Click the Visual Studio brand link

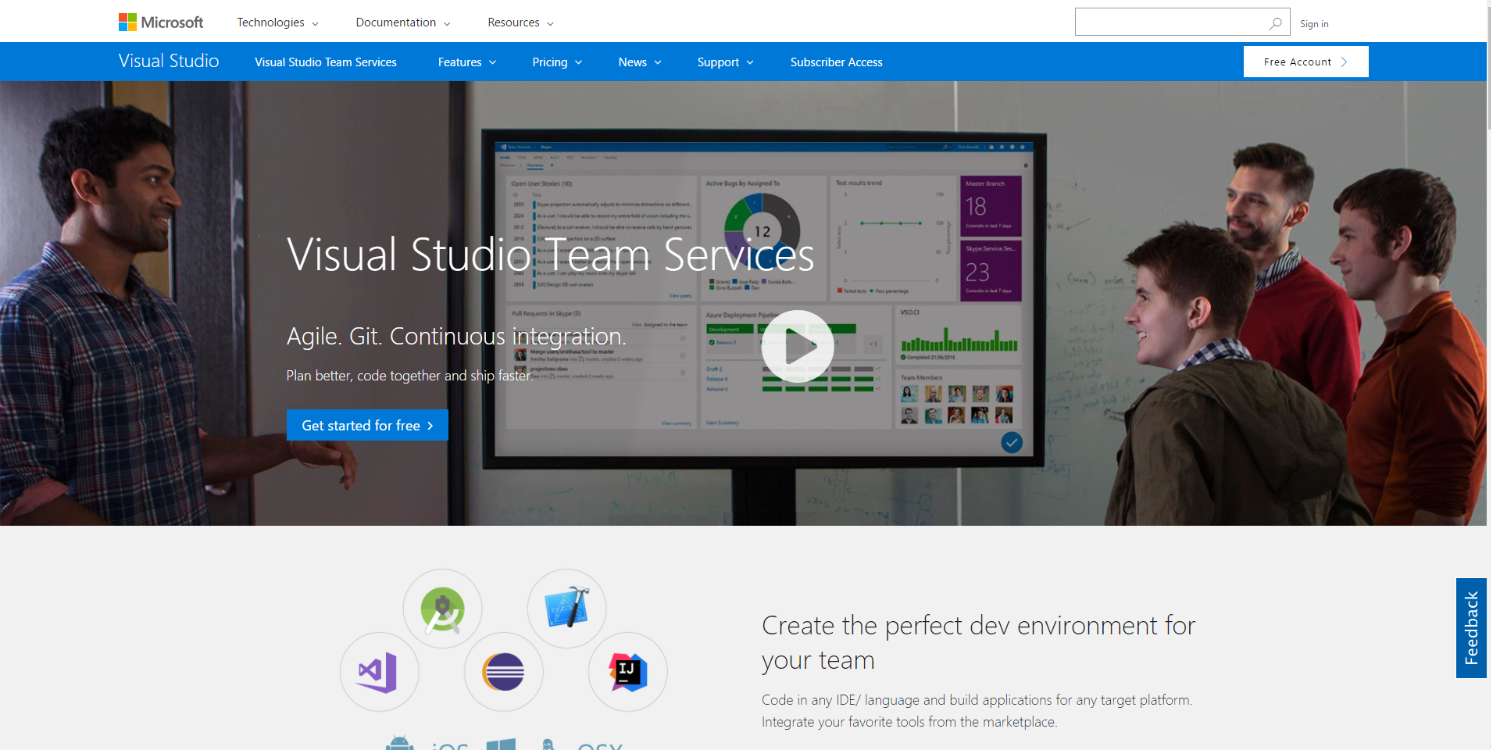coord(169,61)
